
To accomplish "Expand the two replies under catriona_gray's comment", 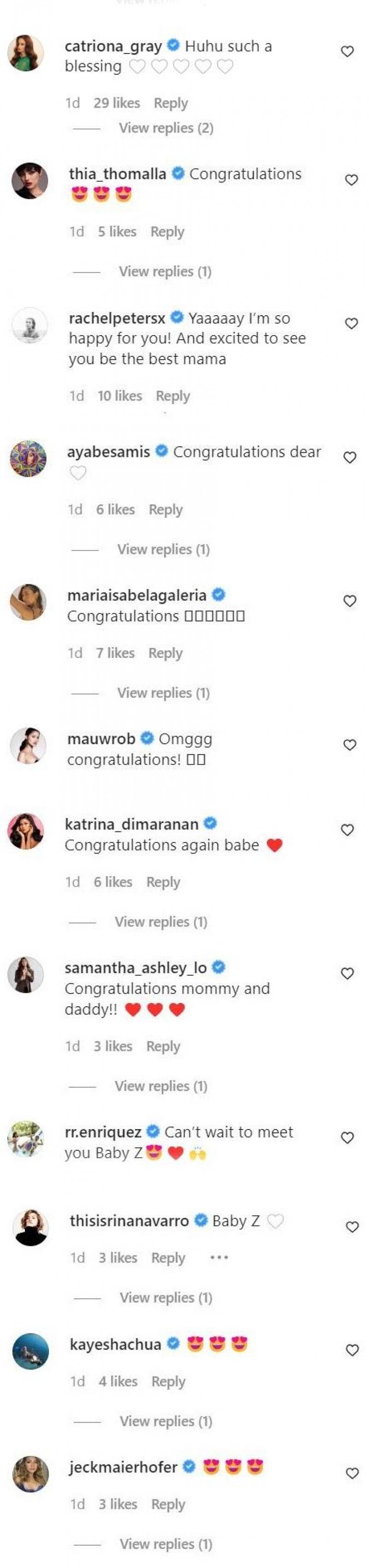I will pyautogui.click(x=166, y=128).
